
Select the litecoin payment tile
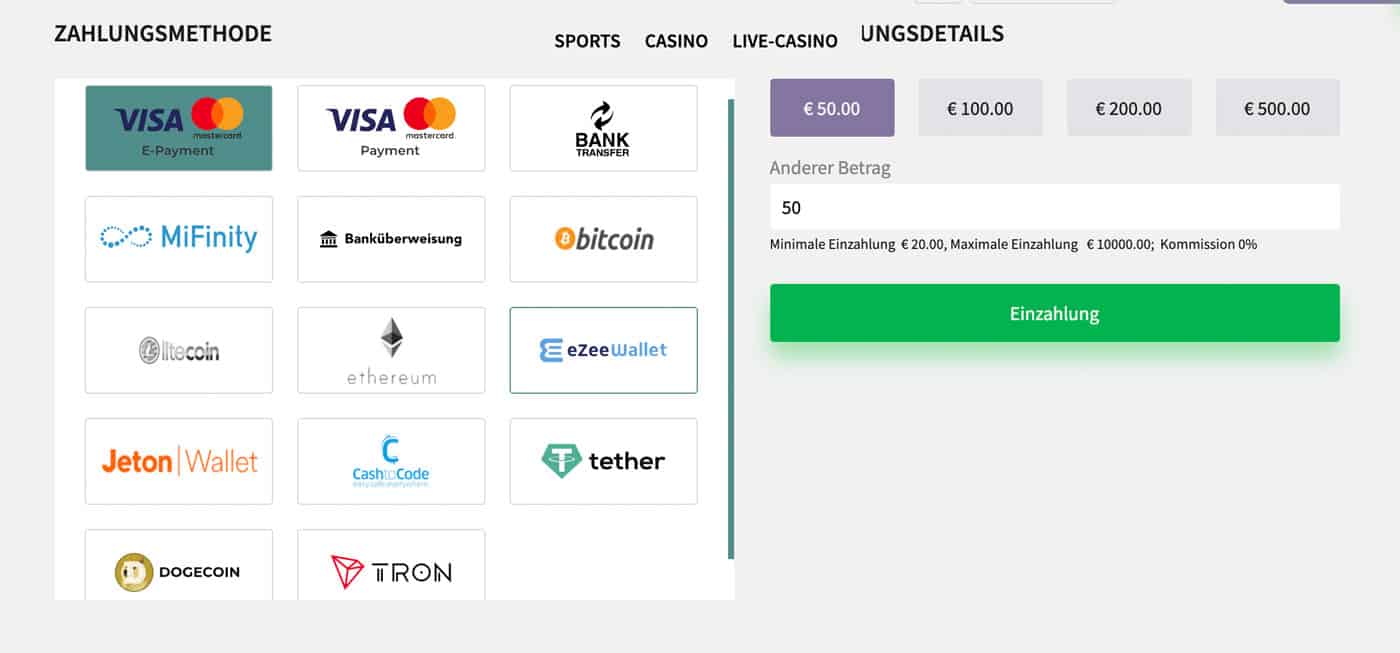pos(179,350)
